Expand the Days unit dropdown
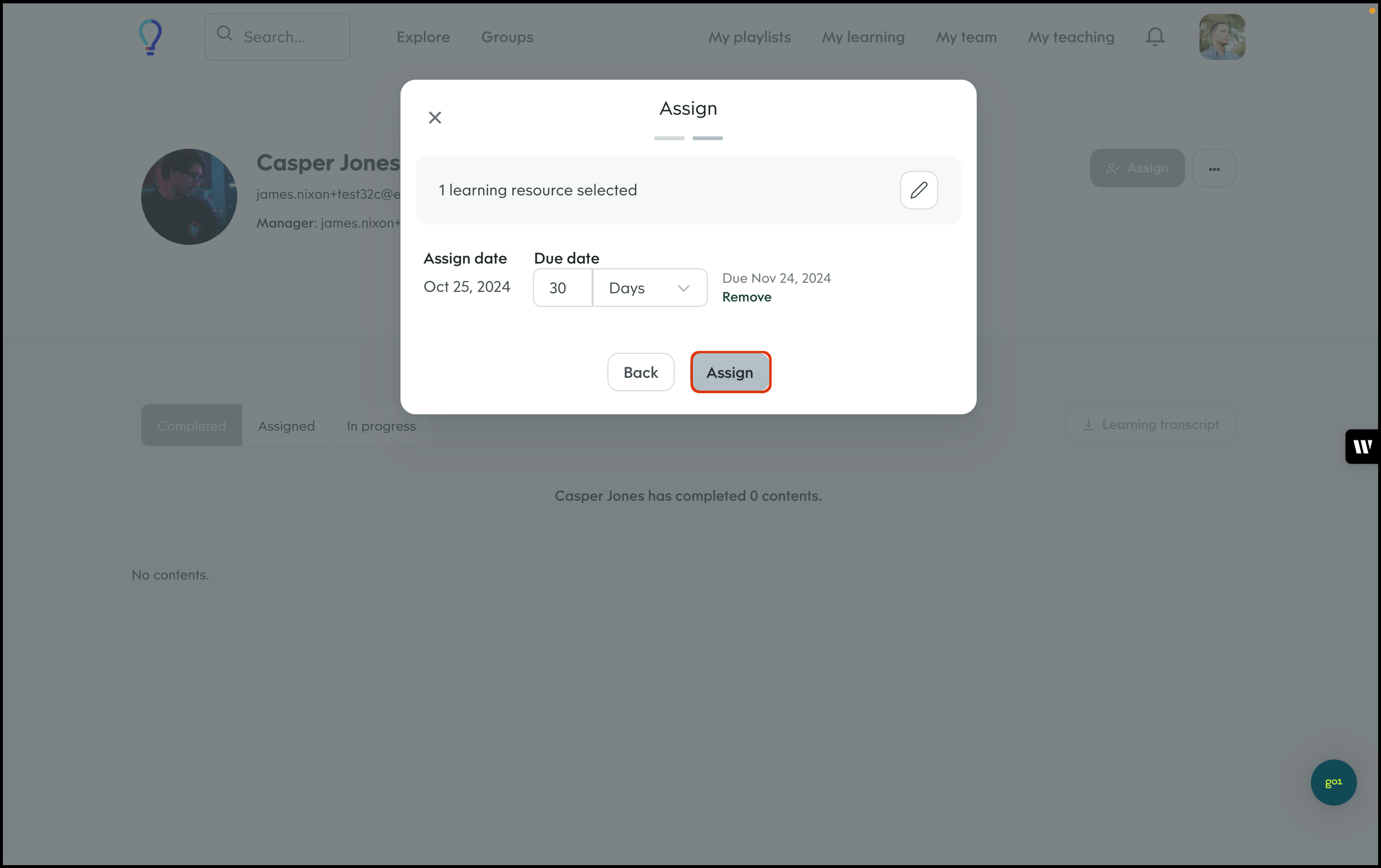 tap(650, 288)
